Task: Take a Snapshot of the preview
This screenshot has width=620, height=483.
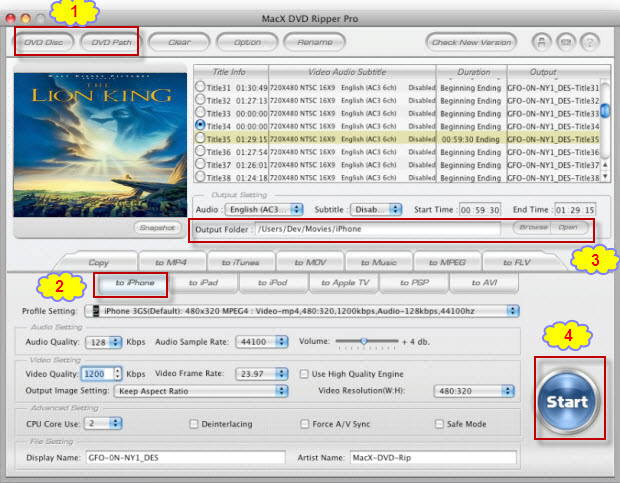Action: pyautogui.click(x=157, y=228)
